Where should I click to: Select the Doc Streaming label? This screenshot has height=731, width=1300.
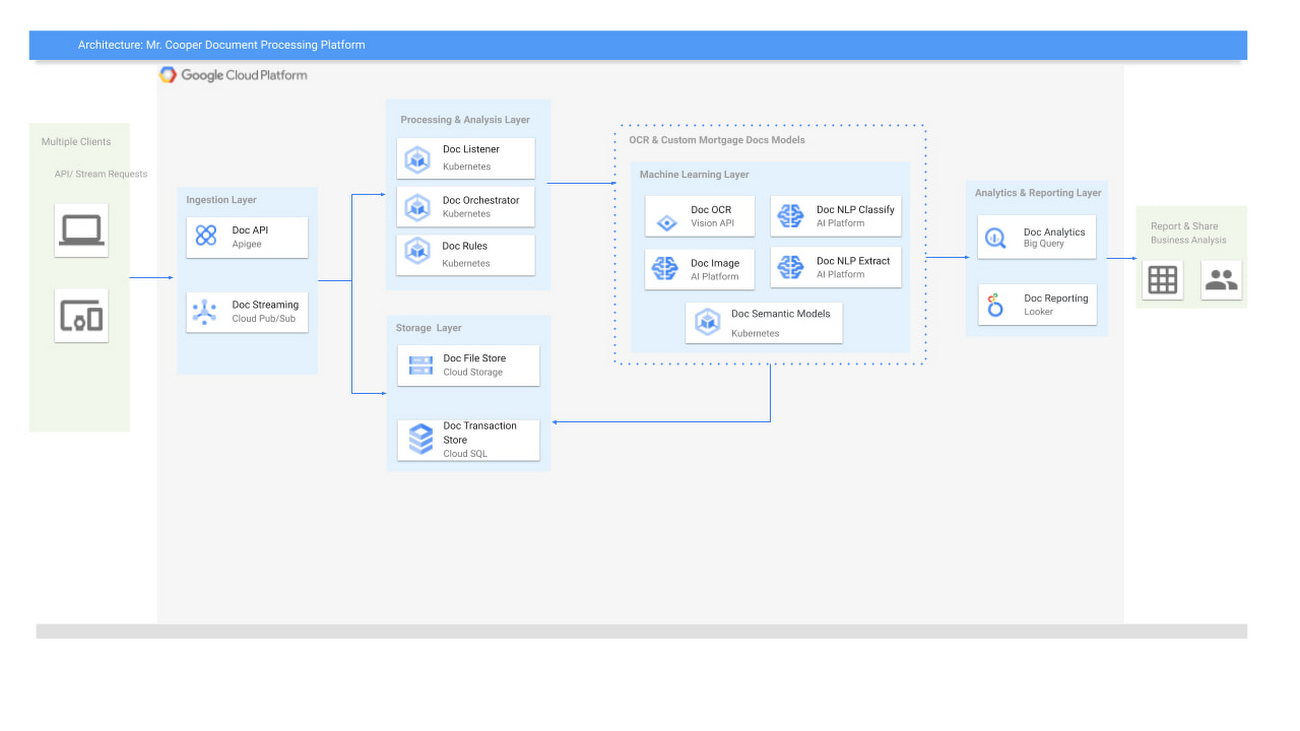tap(265, 305)
